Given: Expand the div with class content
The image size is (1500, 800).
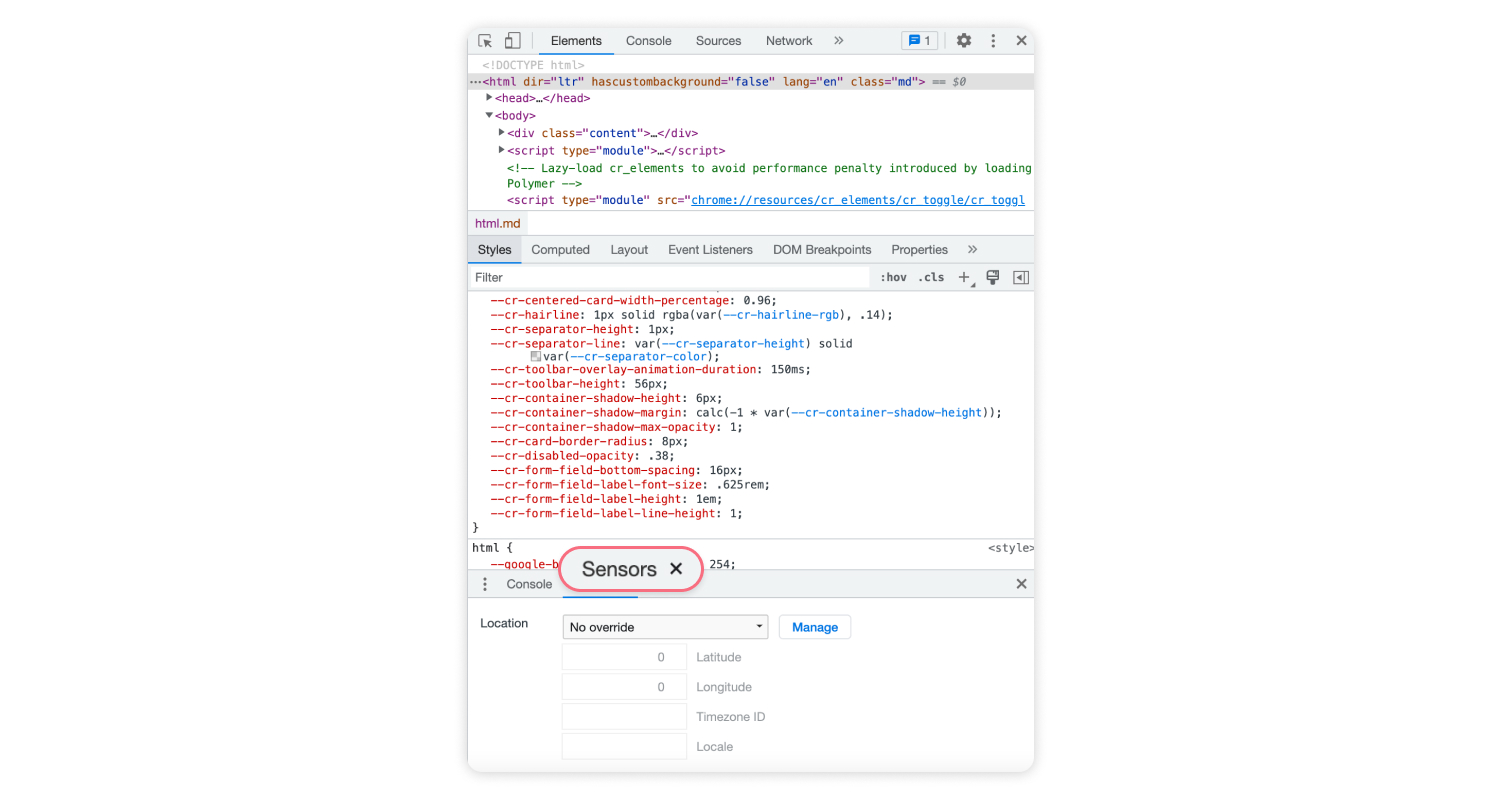Looking at the screenshot, I should (501, 132).
